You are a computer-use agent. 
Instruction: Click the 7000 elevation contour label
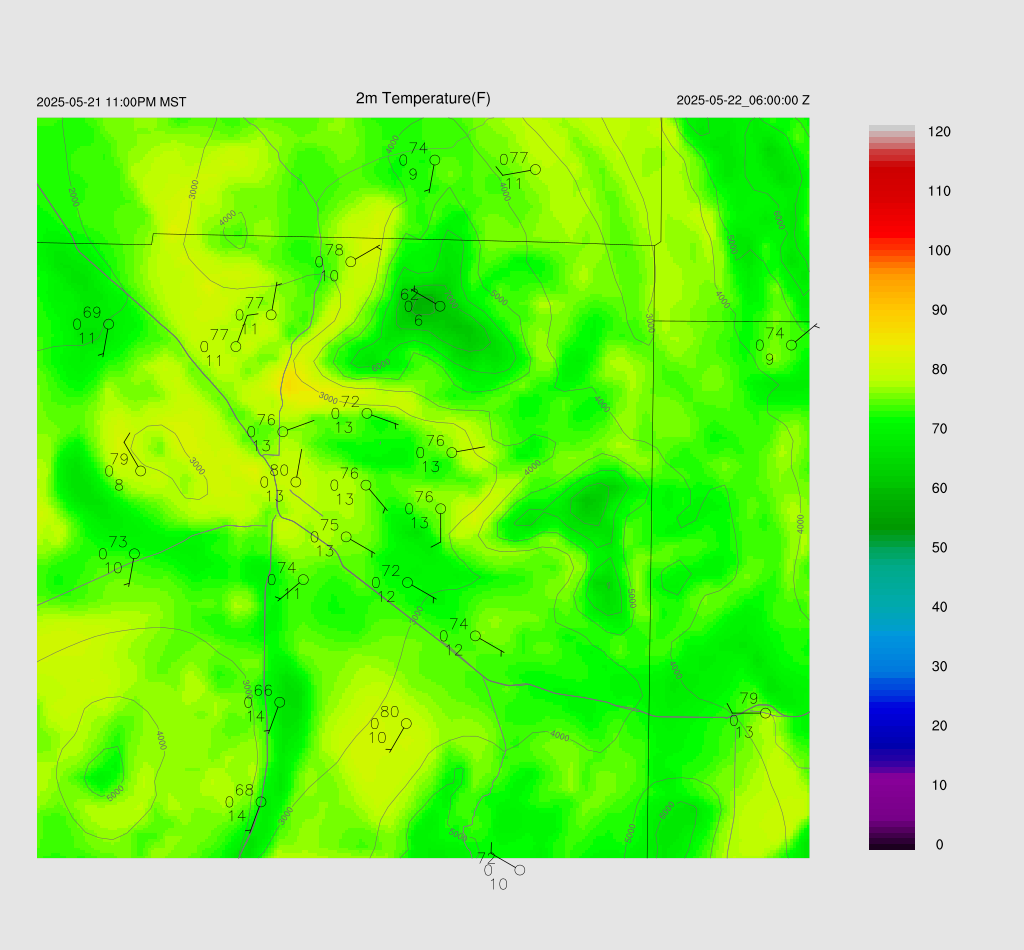(x=451, y=301)
